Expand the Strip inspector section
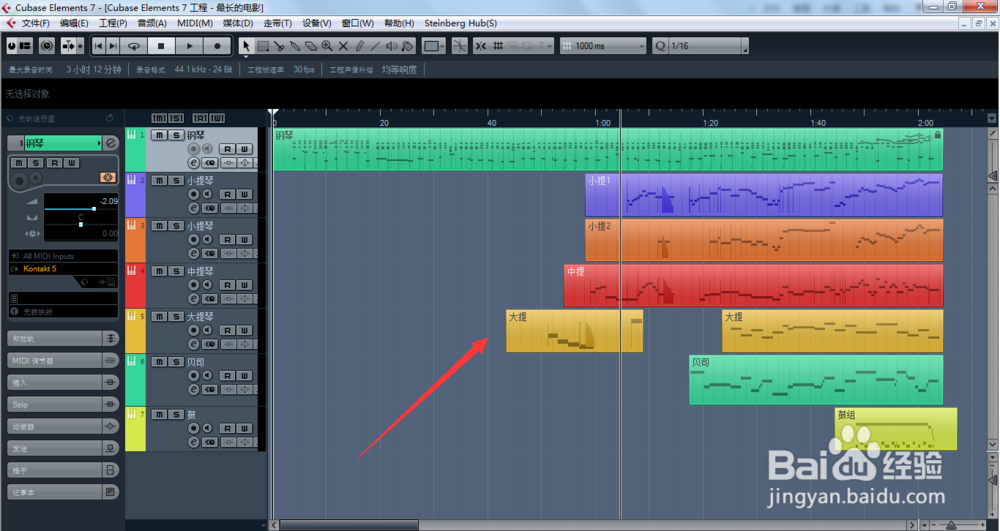This screenshot has height=531, width=1000. tap(63, 404)
